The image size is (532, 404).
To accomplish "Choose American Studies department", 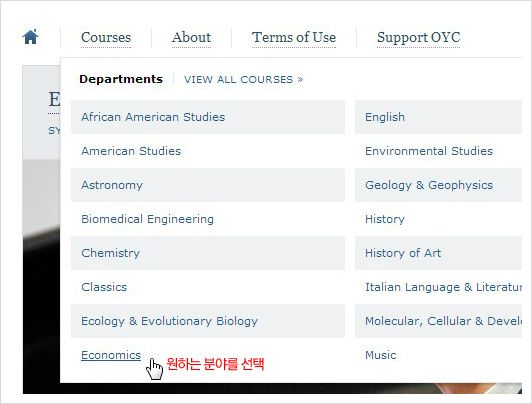I will (x=208, y=151).
